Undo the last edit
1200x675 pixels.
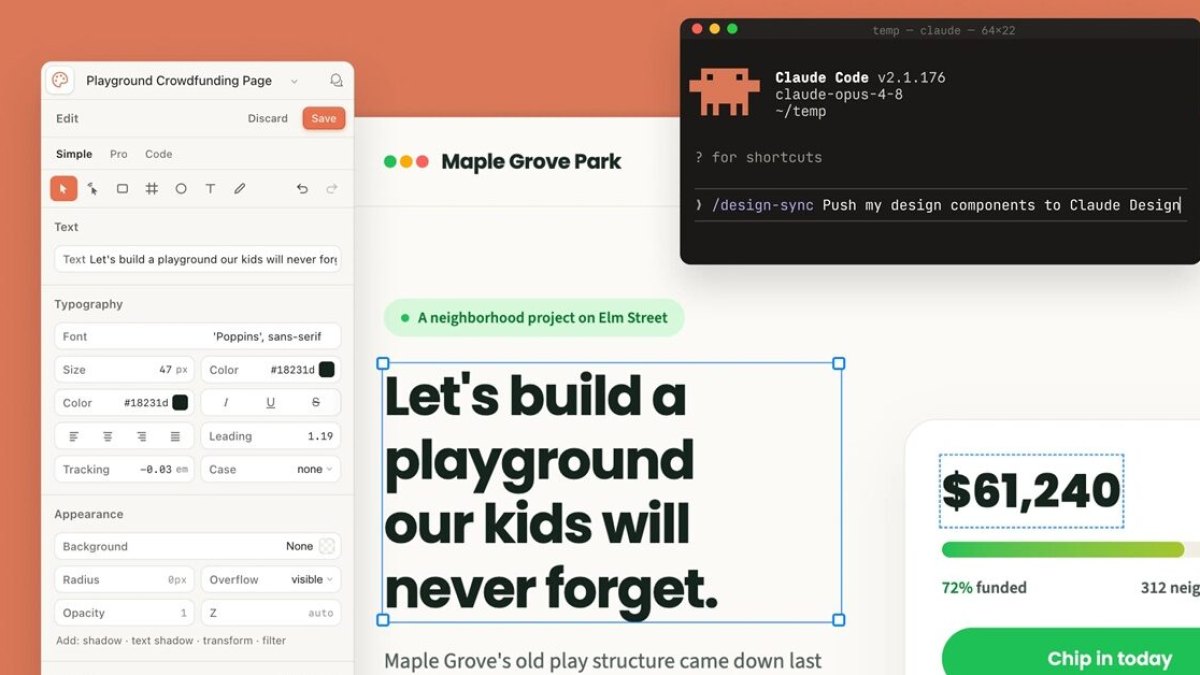302,188
